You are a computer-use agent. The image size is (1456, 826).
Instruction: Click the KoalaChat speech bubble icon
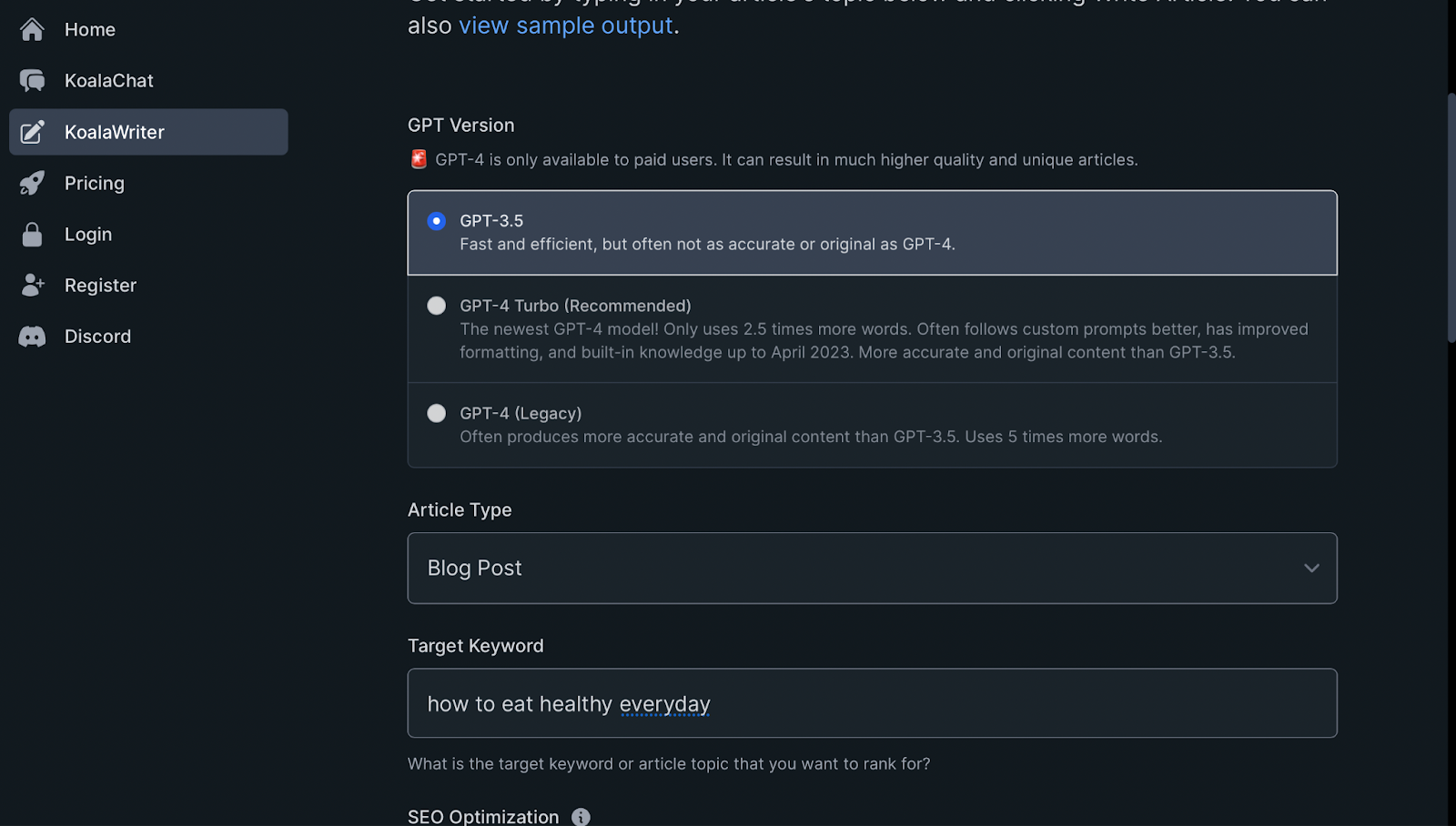tap(32, 81)
